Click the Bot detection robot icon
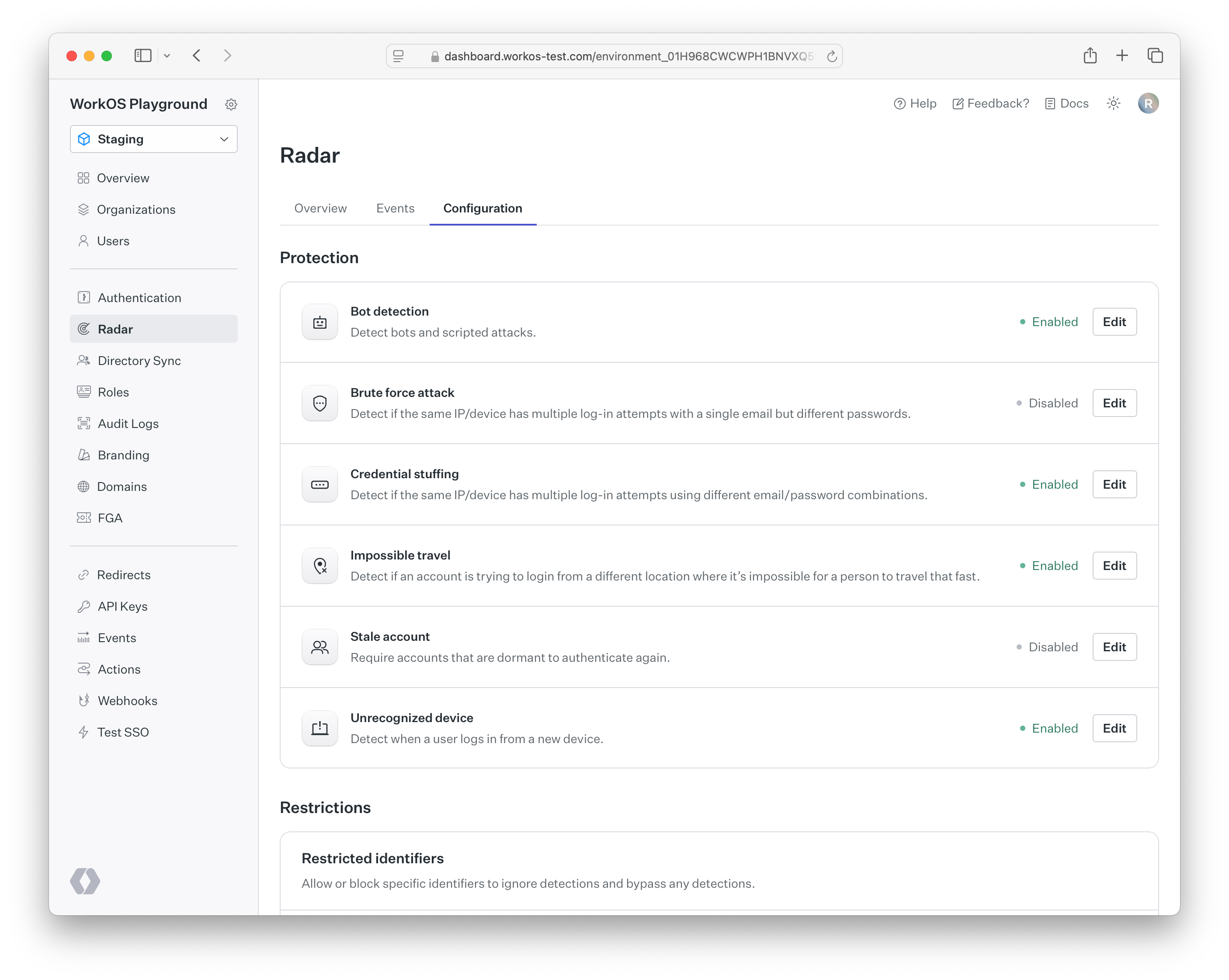The height and width of the screenshot is (980, 1229). point(320,322)
